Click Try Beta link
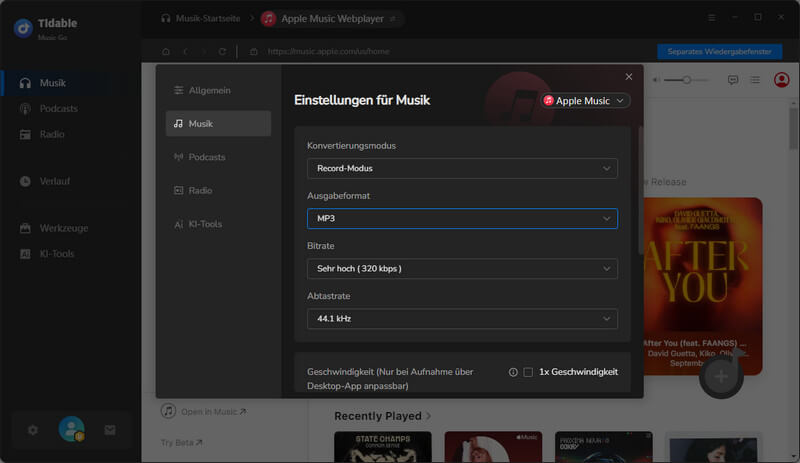 pos(181,443)
